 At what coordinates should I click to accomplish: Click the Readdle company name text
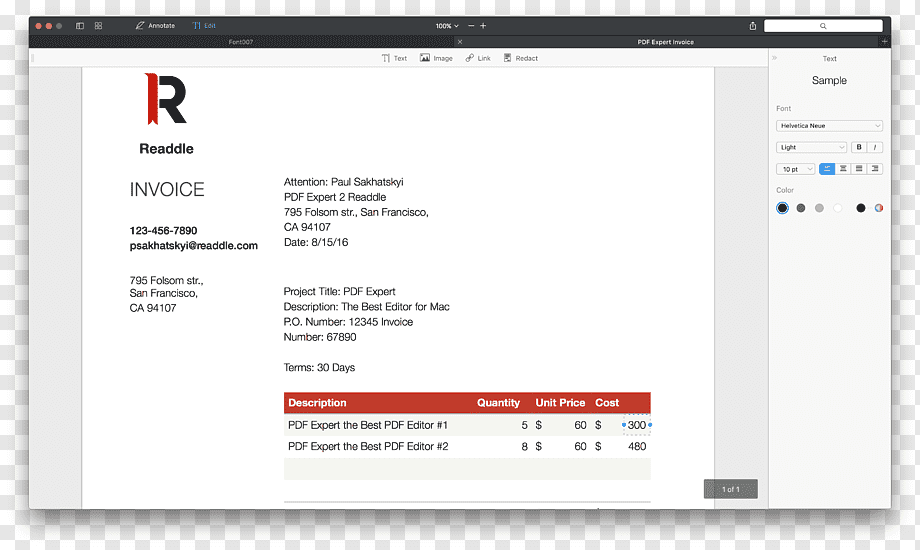coord(166,149)
